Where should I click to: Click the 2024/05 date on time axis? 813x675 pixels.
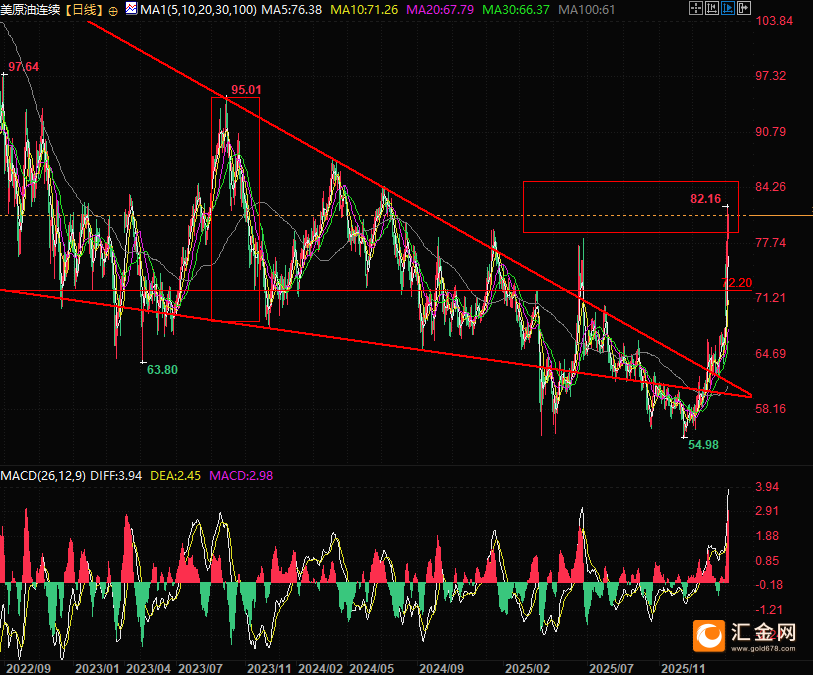point(372,668)
